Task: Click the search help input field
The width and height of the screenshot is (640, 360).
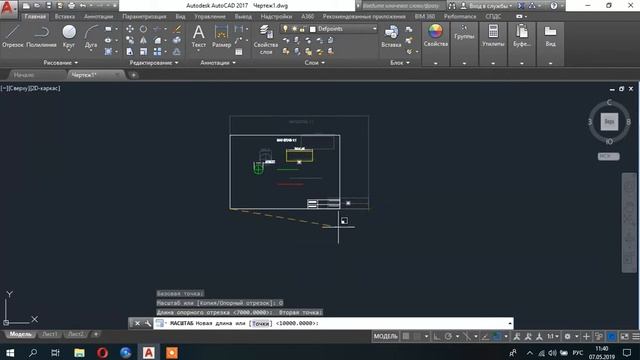Action: point(401,6)
